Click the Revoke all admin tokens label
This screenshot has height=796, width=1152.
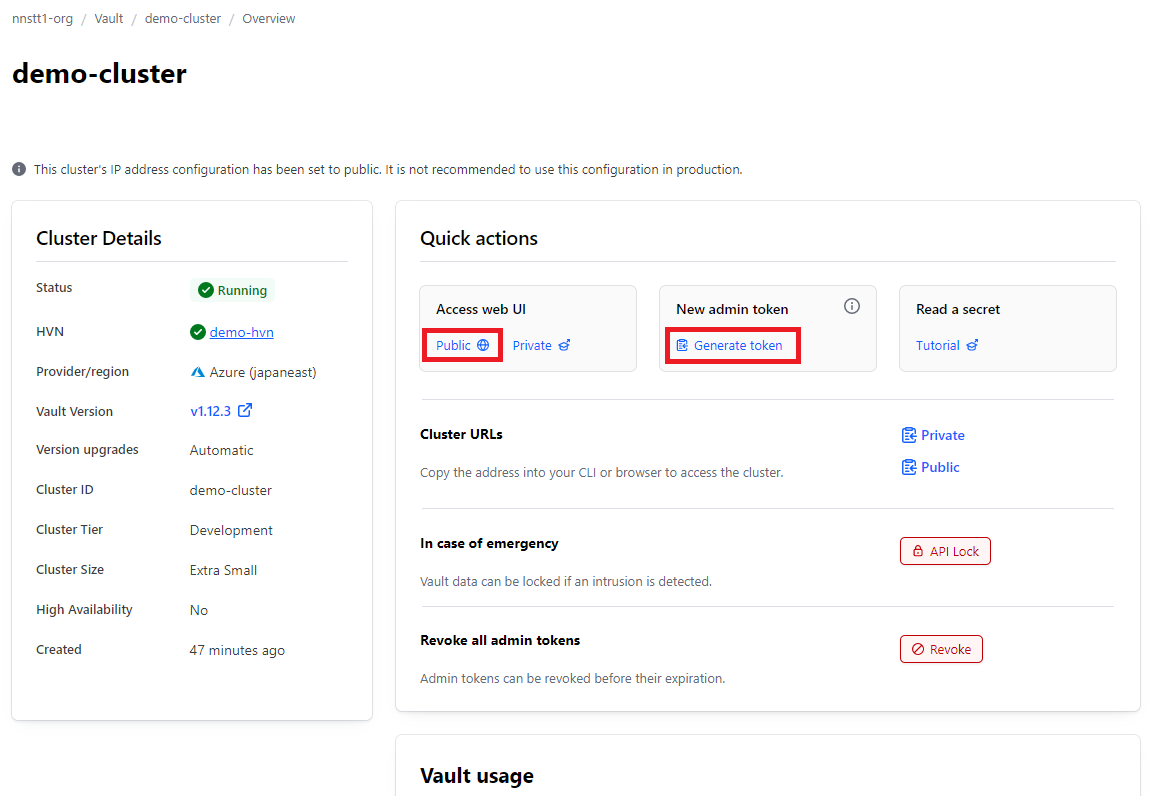click(x=500, y=640)
